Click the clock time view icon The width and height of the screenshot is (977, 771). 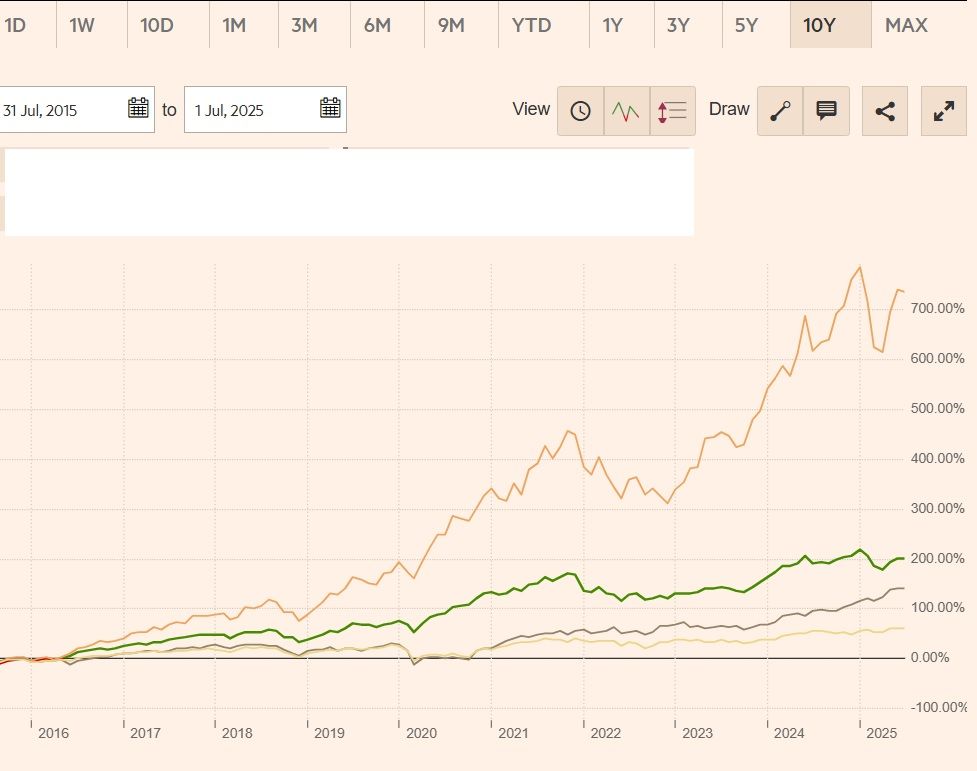tap(580, 111)
